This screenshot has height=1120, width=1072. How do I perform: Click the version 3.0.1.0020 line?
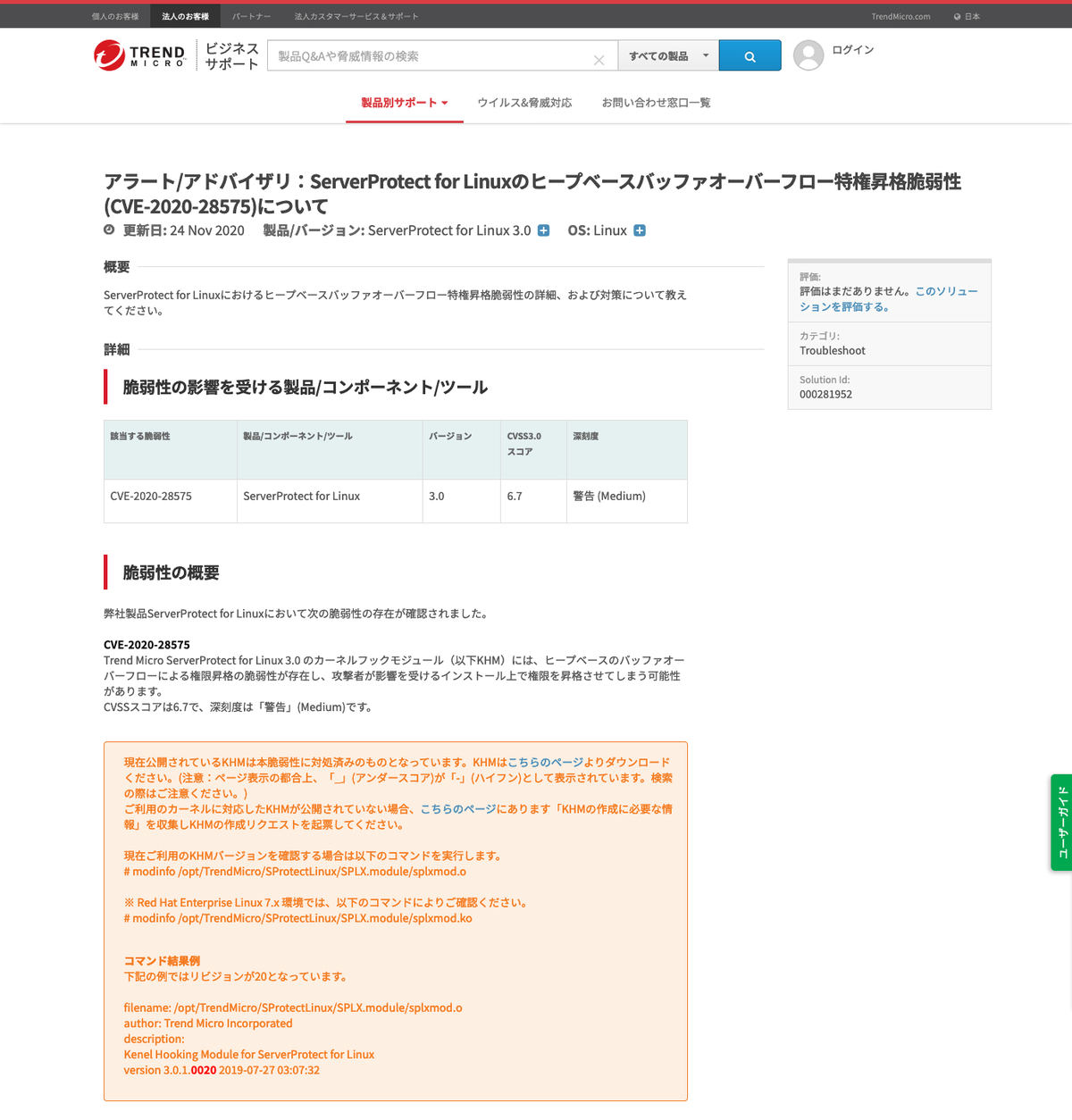pos(222,1070)
